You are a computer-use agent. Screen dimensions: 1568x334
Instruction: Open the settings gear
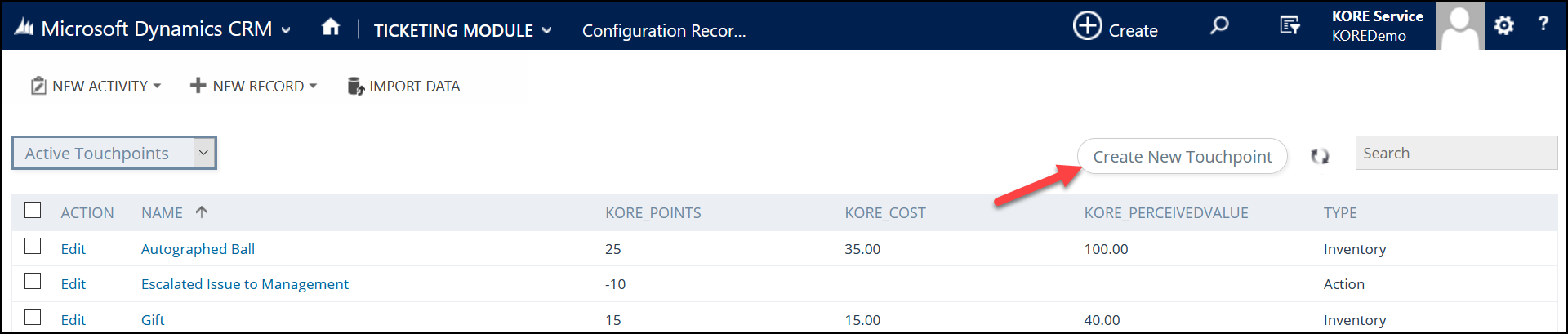pos(1503,25)
